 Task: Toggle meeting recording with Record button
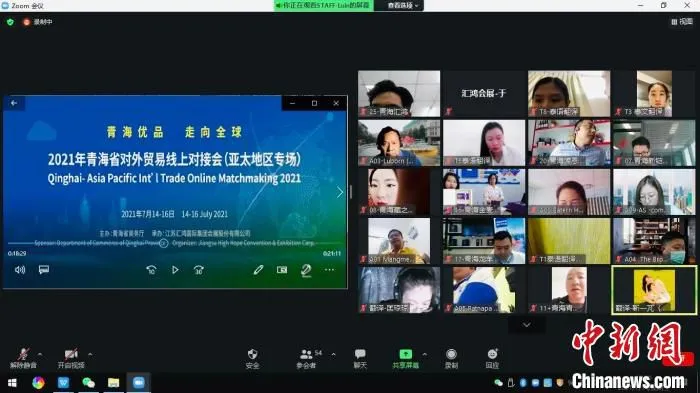tap(451, 358)
